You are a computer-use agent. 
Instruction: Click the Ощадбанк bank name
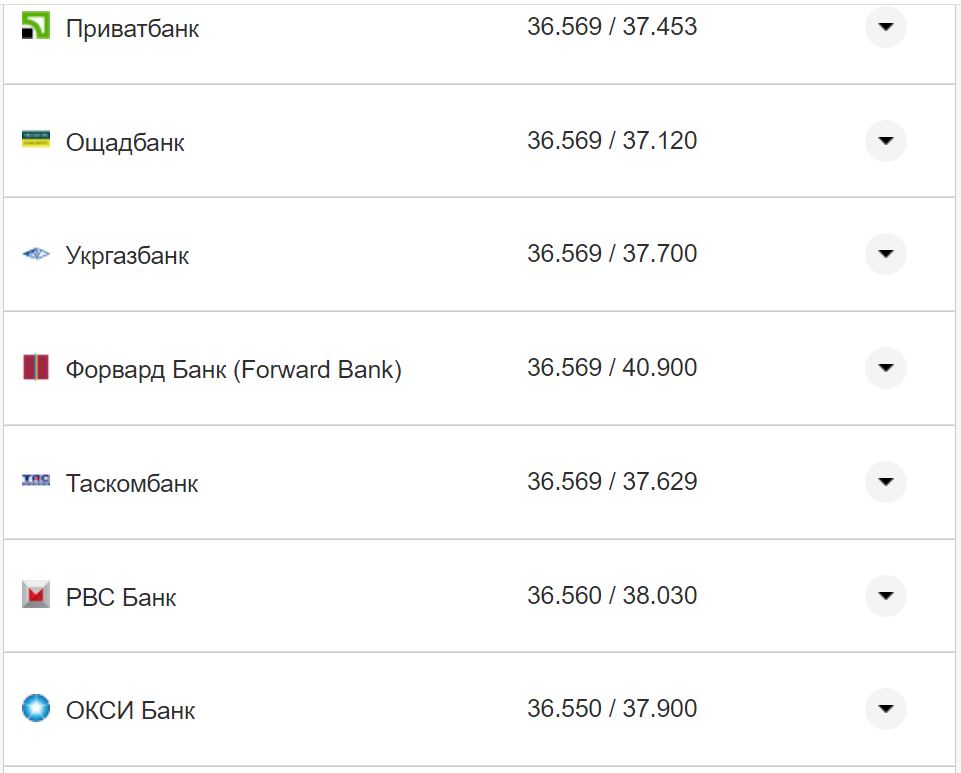point(125,141)
